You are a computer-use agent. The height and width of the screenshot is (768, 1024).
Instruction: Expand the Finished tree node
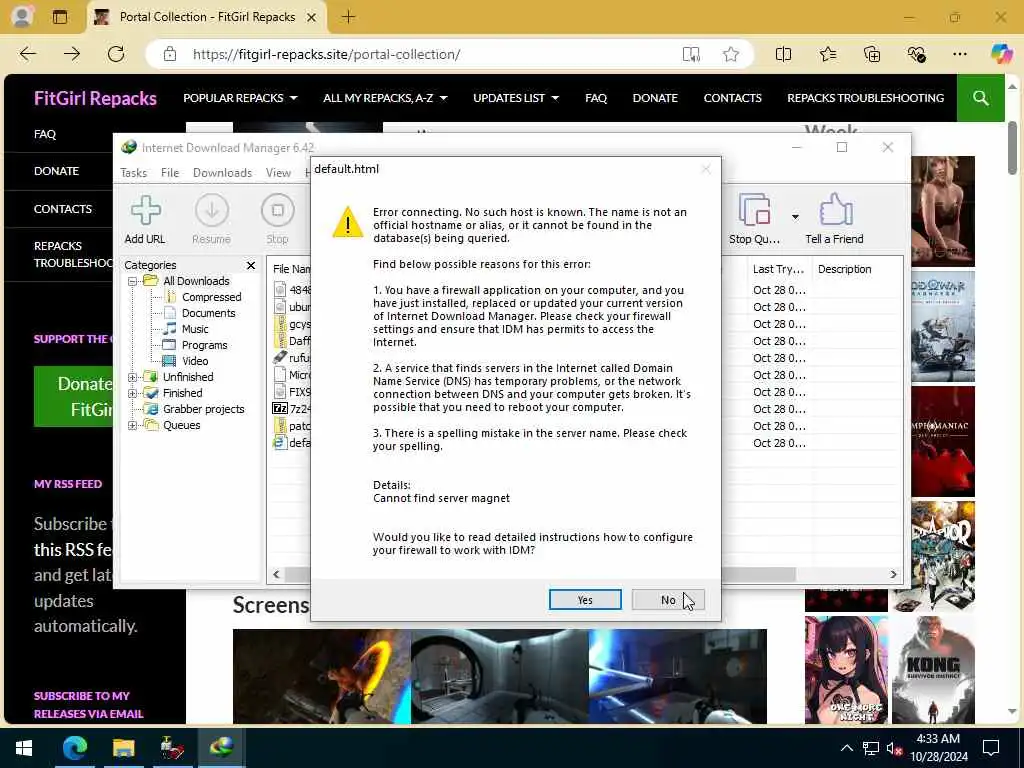tap(132, 393)
